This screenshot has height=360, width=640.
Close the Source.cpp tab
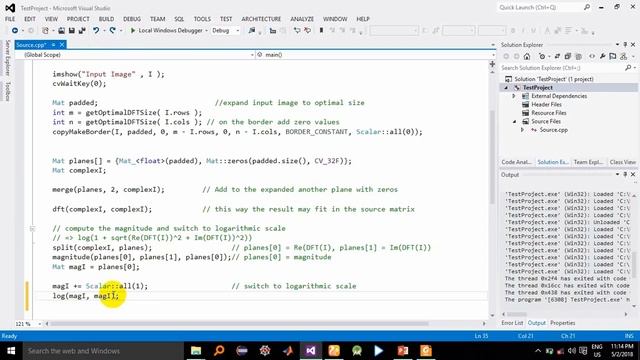point(62,45)
